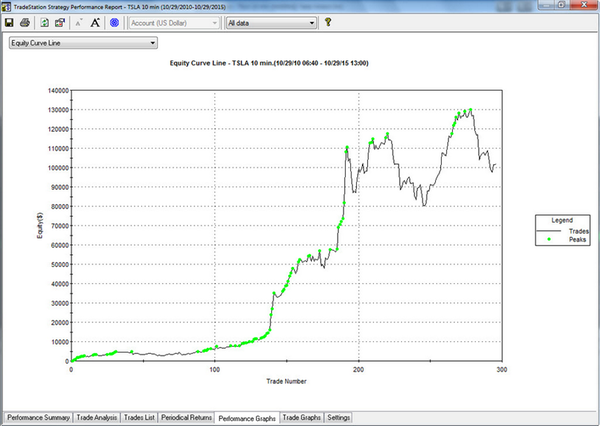Click the decrease font size icon
Screen dimensions: 600x426
(79, 23)
